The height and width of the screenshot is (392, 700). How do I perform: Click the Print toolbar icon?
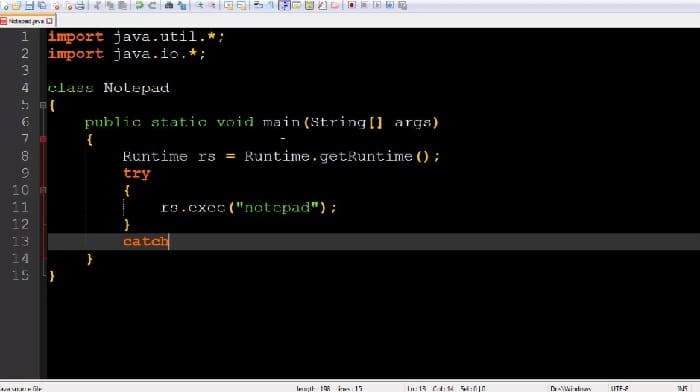(x=80, y=5)
